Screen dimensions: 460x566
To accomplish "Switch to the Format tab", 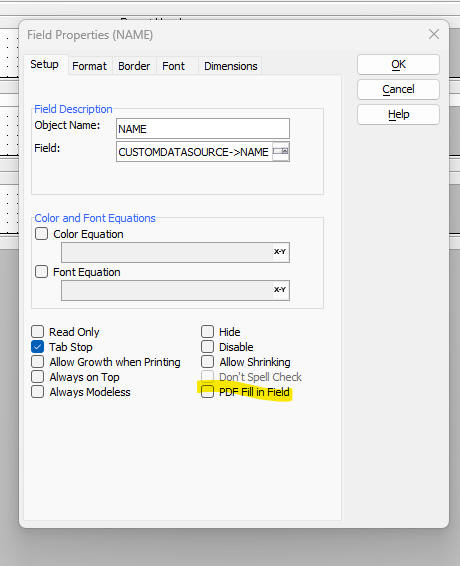I will point(90,66).
